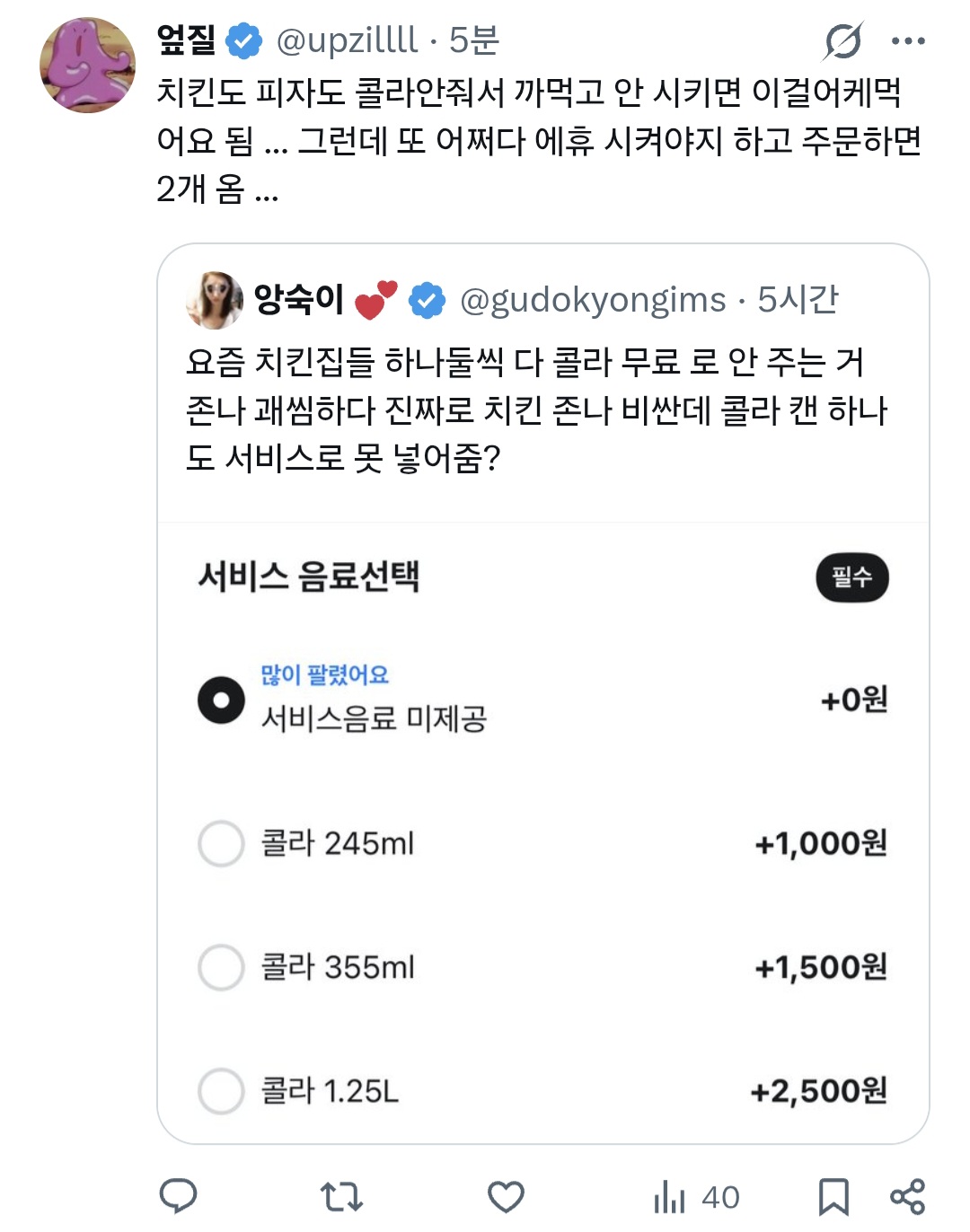Select the 서비스음료 미제공 radio option
The width and height of the screenshot is (970, 1232).
pyautogui.click(x=221, y=700)
